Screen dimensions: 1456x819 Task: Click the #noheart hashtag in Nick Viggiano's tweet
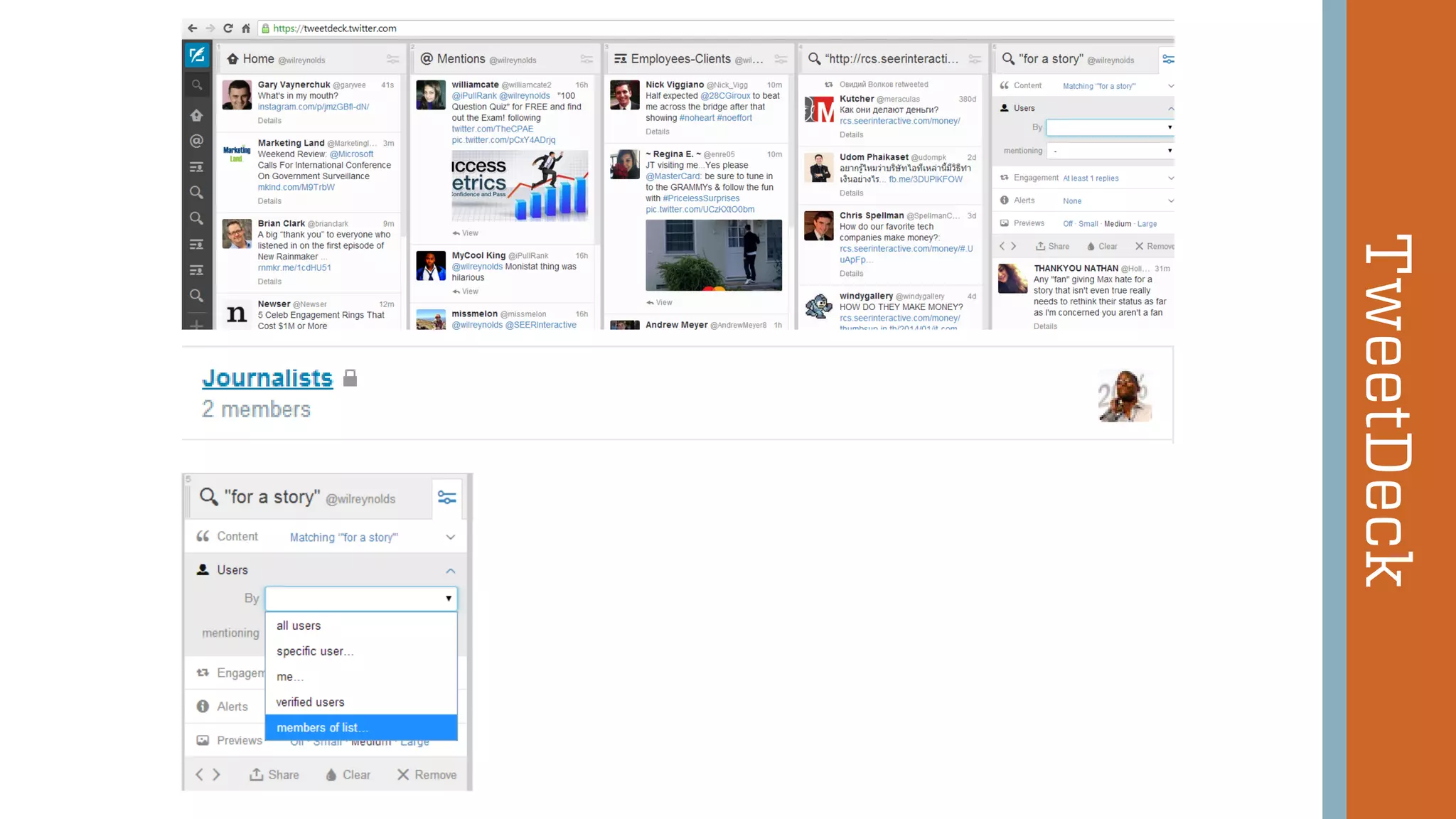pyautogui.click(x=696, y=119)
